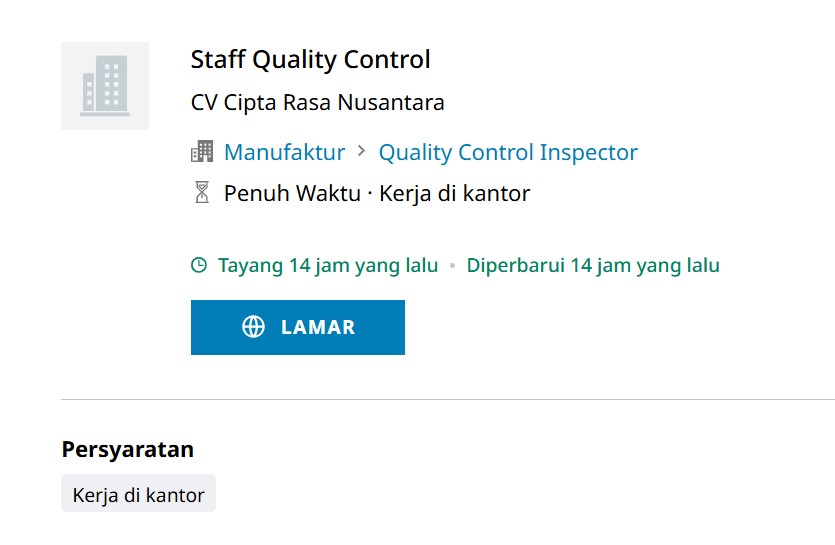Click the CV Cipta Rasa Nusantara company name
Viewport: 835px width, 545px height.
[x=317, y=102]
